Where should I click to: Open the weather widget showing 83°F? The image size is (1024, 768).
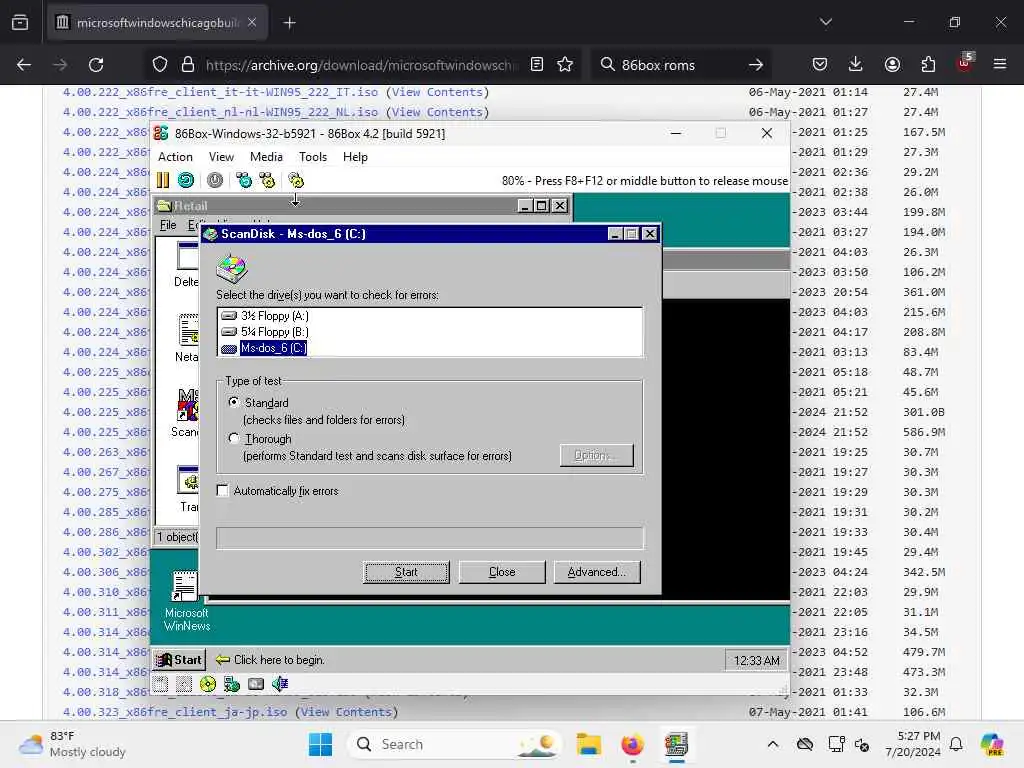tap(73, 744)
